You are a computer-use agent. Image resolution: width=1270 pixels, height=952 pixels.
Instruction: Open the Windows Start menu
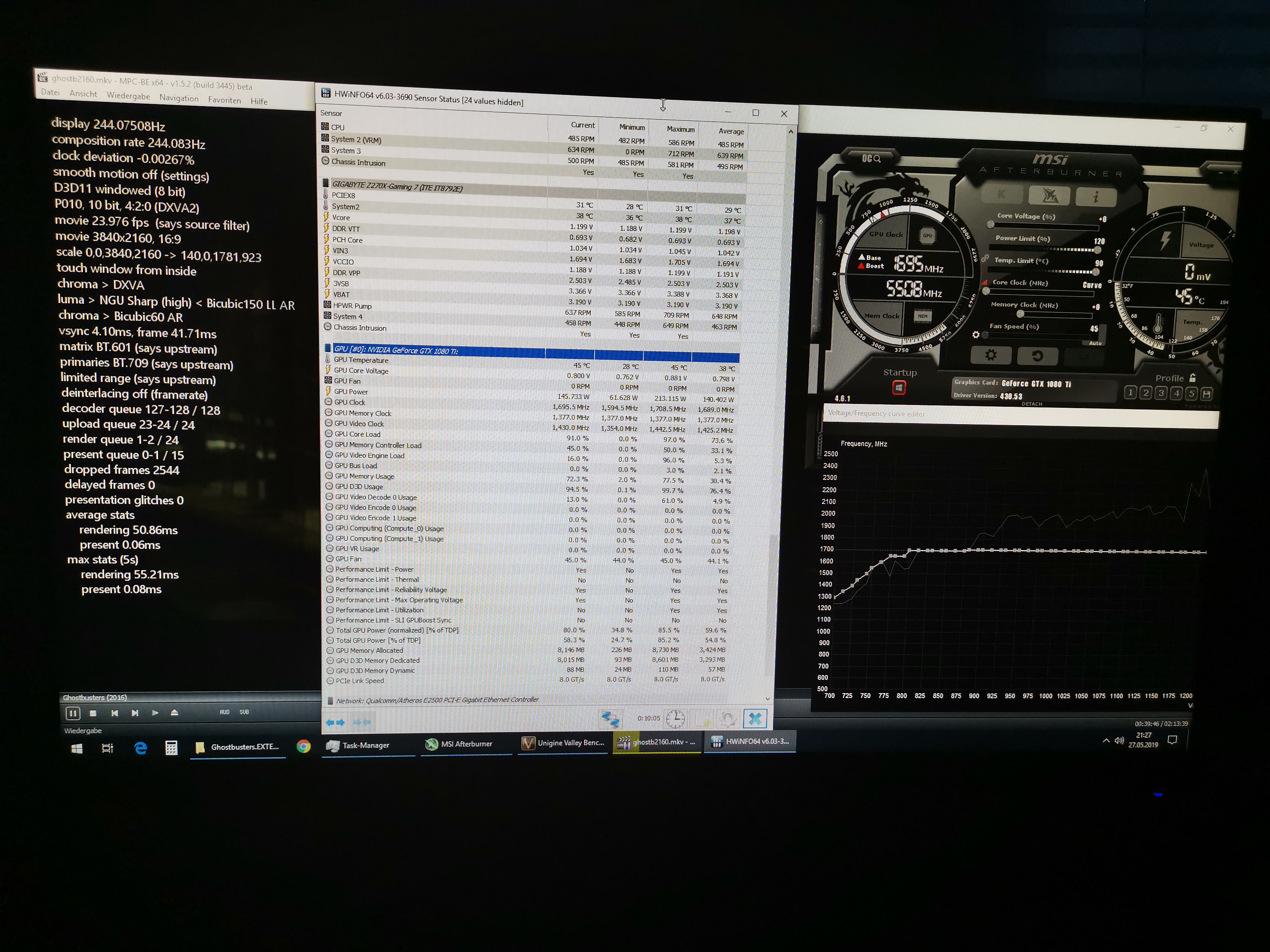pos(76,748)
